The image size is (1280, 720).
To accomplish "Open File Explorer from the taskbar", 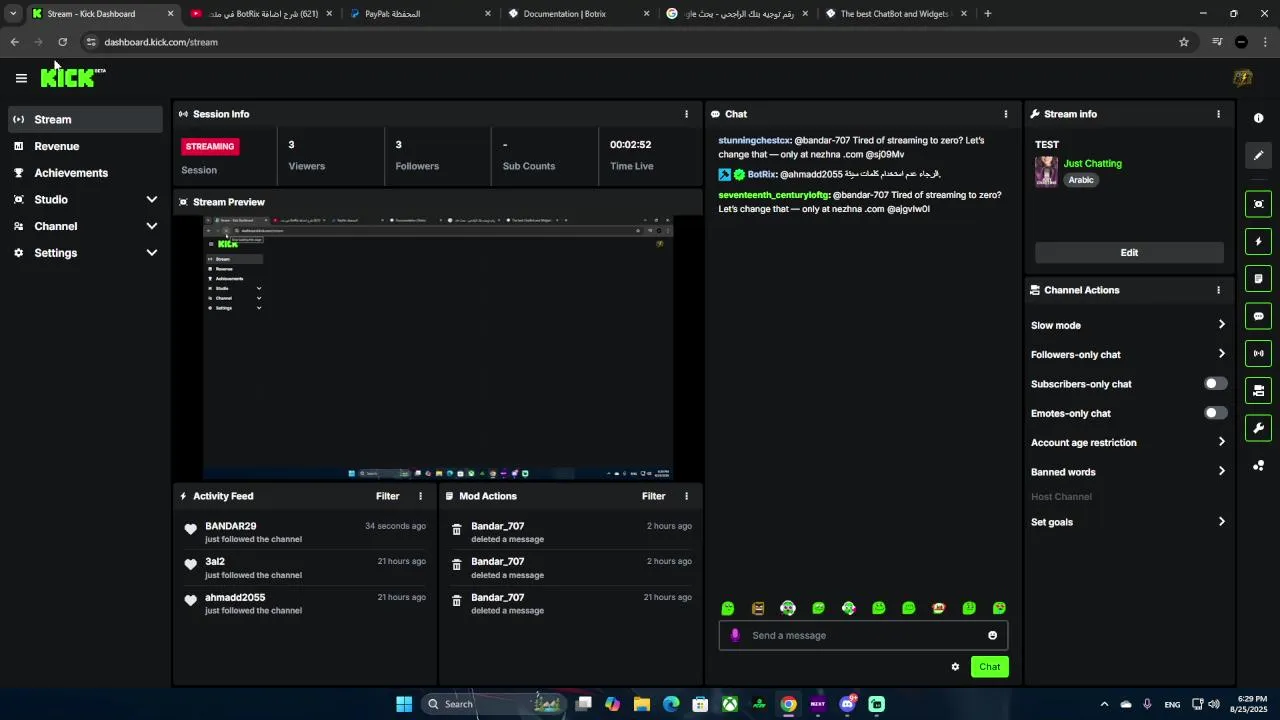I will click(x=642, y=704).
